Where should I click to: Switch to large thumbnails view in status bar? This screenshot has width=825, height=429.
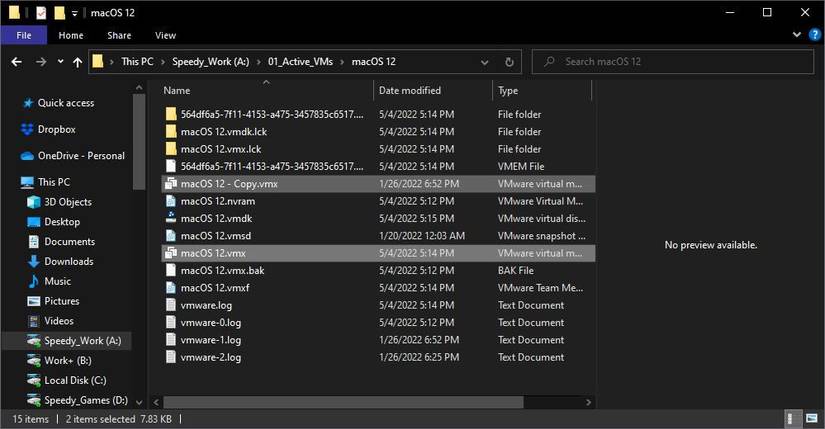click(811, 418)
